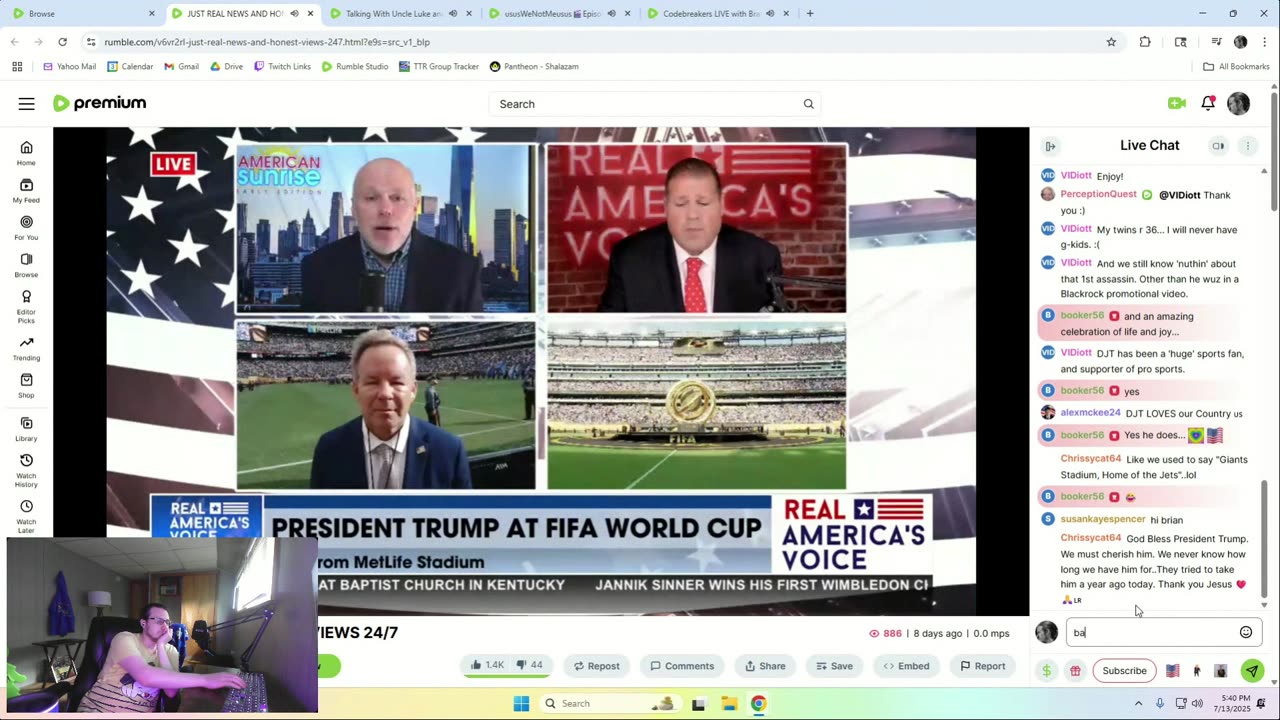This screenshot has width=1280, height=720.
Task: Reload the page
Action: tap(62, 42)
